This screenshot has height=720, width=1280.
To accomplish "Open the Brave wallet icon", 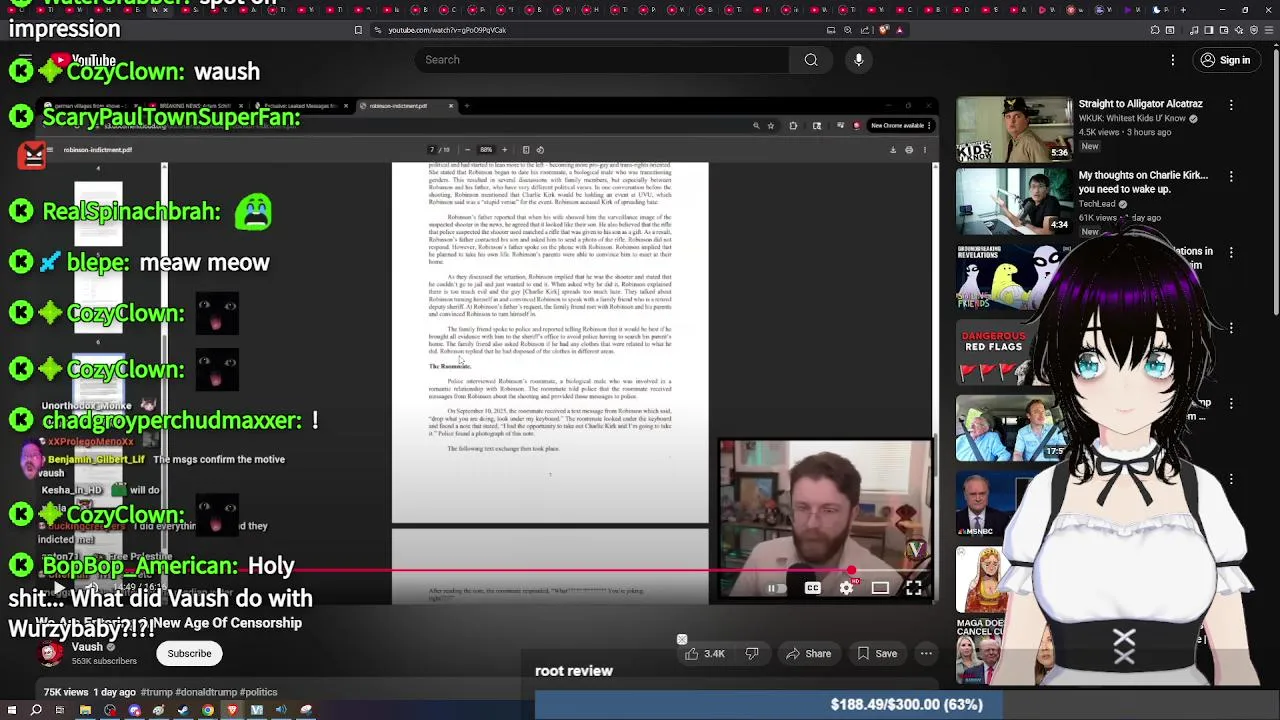I will click(1225, 30).
